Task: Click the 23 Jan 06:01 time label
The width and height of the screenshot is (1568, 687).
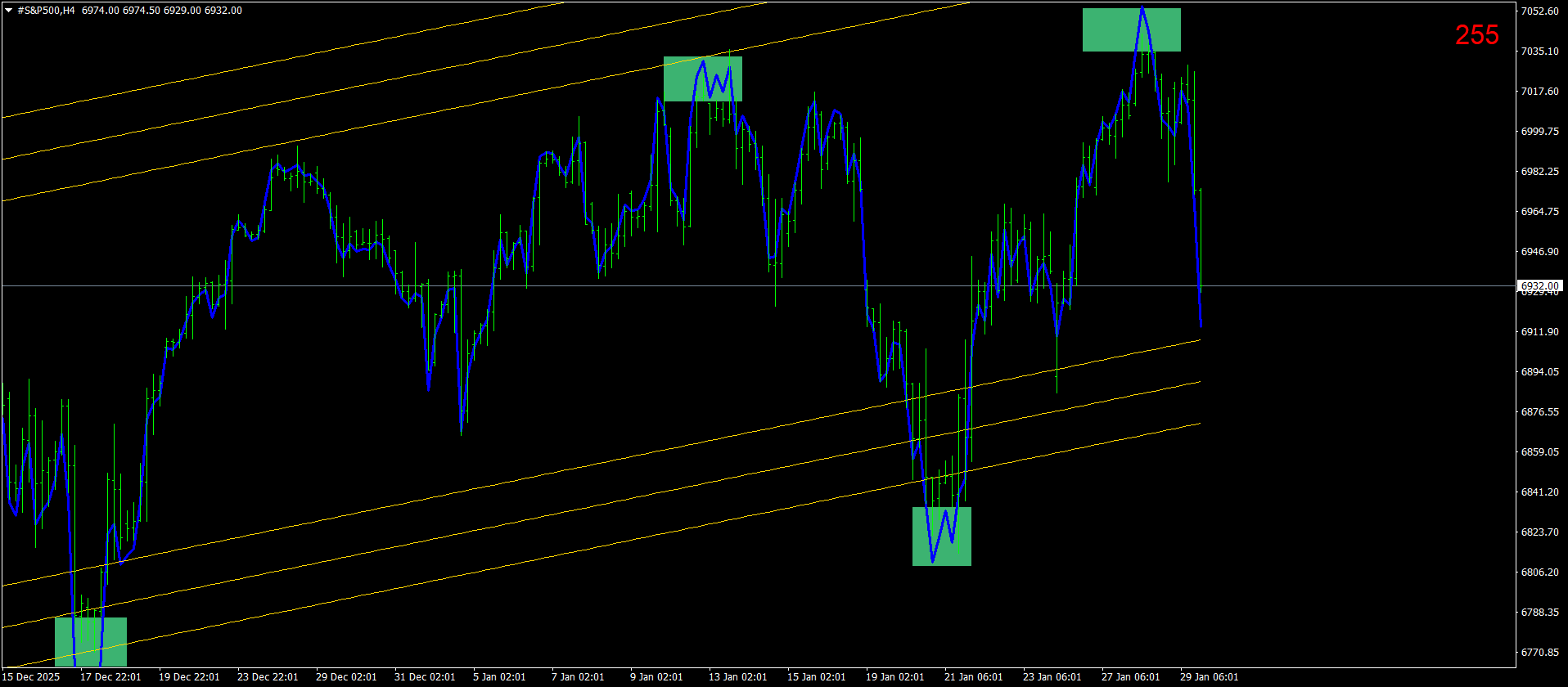Action: point(1052,677)
